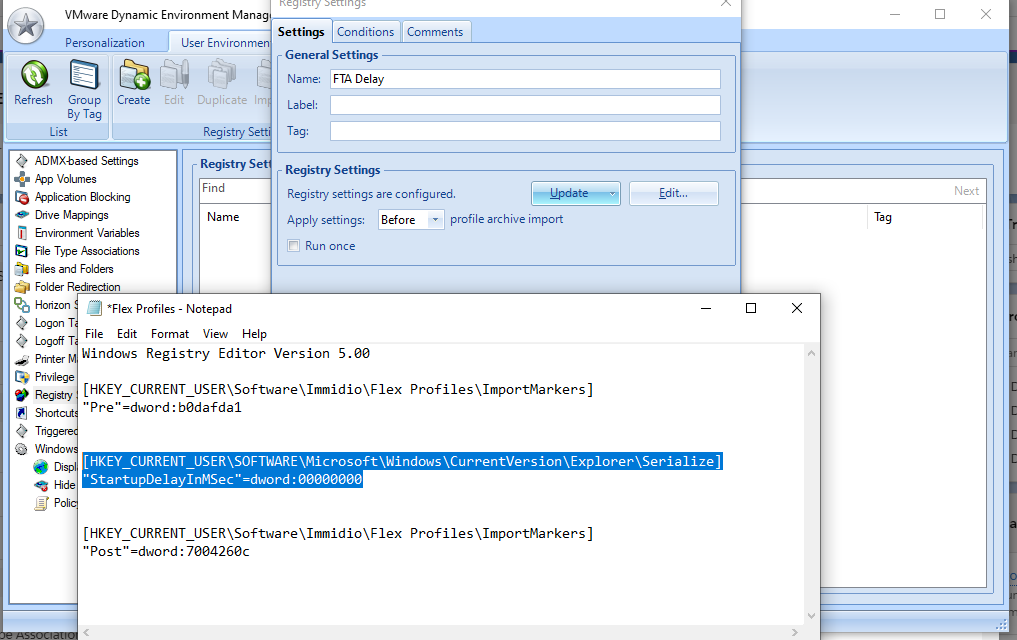1017x640 pixels.
Task: Open the App Volumes item in sidebar
Action: tap(66, 179)
